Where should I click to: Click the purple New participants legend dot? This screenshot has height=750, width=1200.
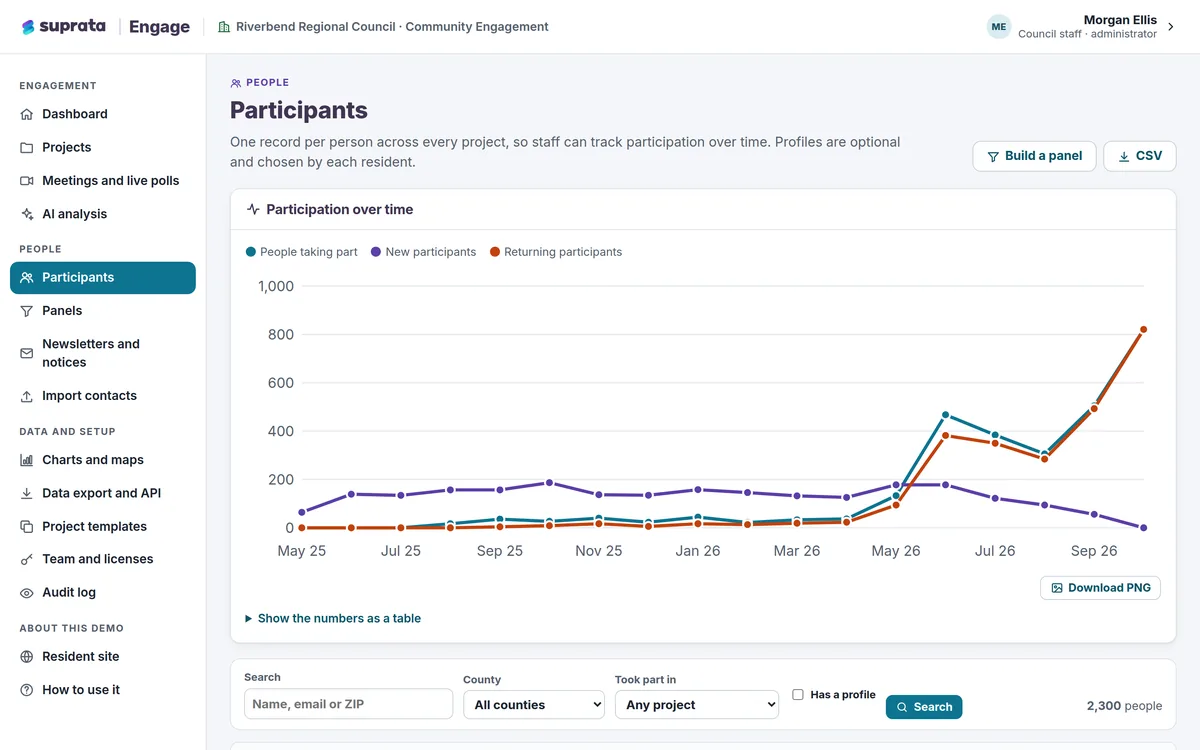coord(376,252)
